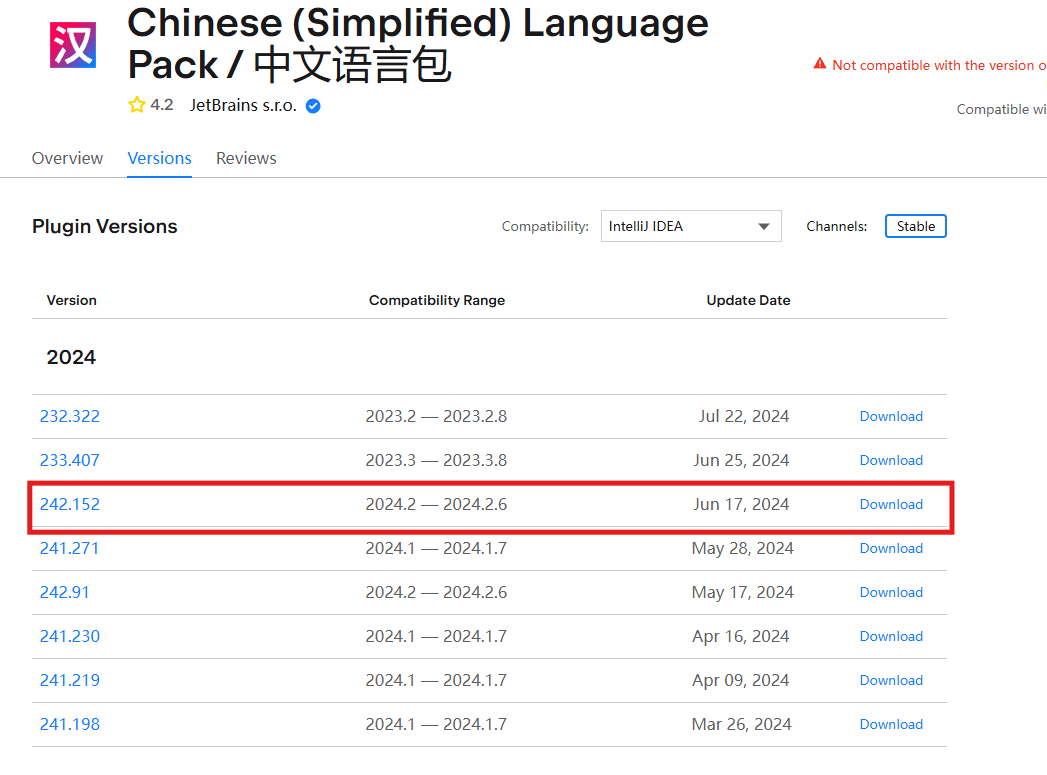This screenshot has height=775, width=1047.
Task: Click the Update Date column header
Action: 749,300
